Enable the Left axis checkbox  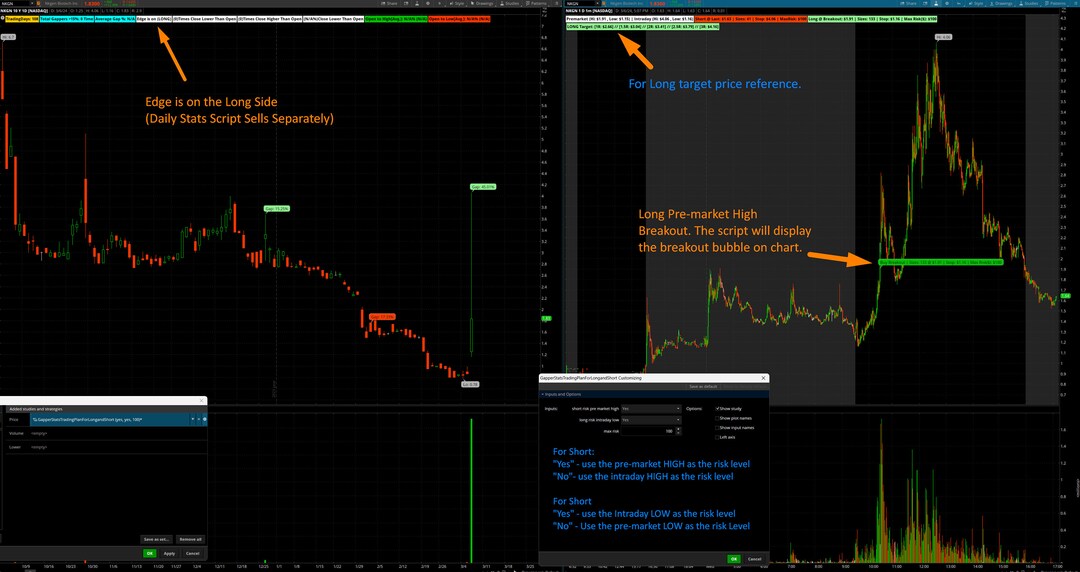[x=718, y=438]
